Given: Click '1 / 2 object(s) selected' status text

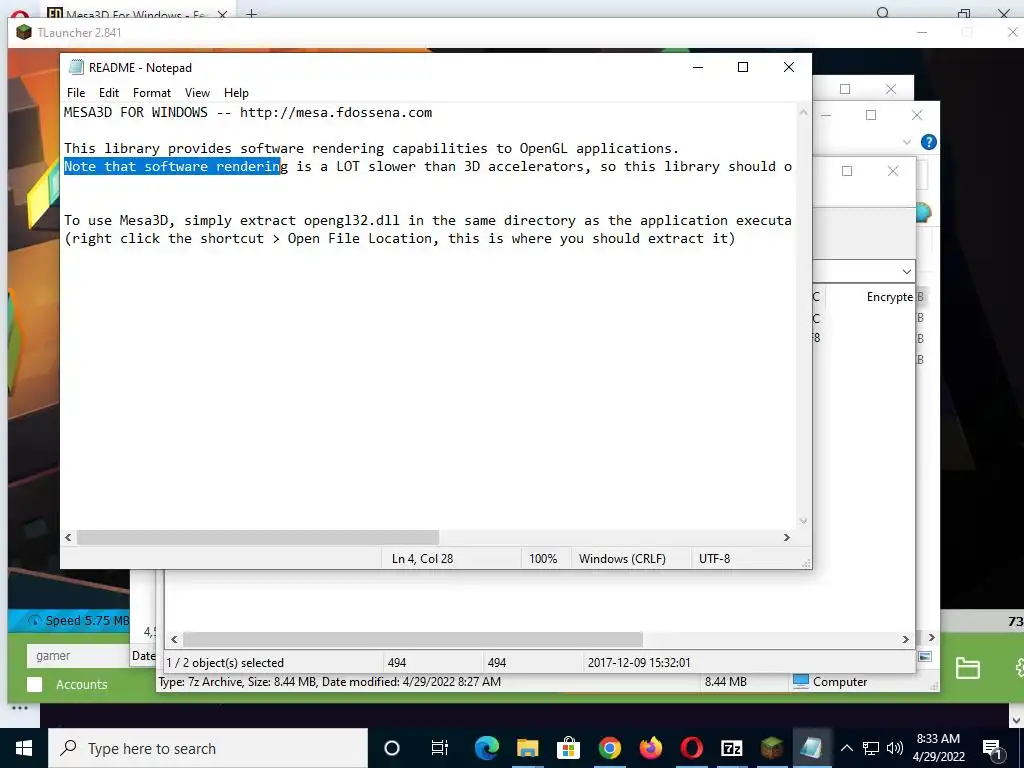Looking at the screenshot, I should click(225, 663).
